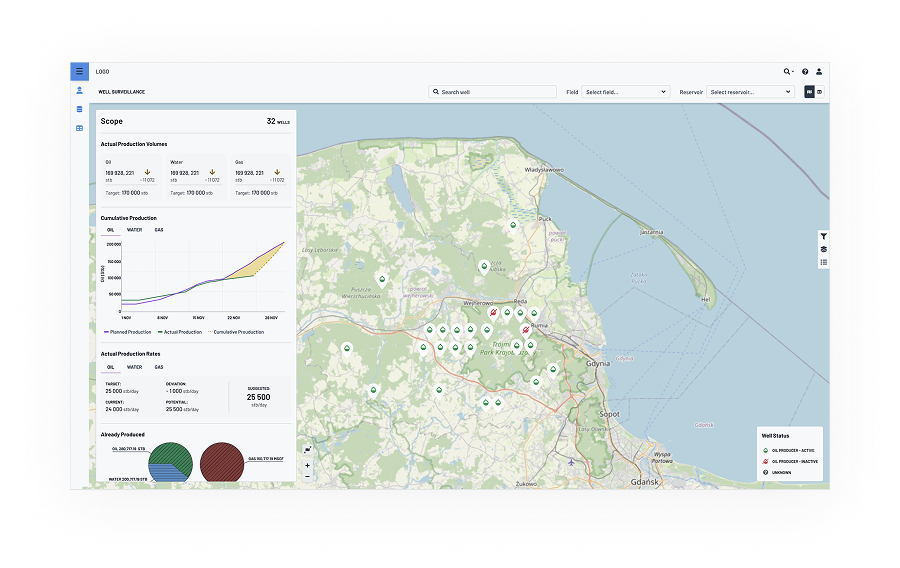Zoom in on the map
Screen dimensions: 900x568
point(308,465)
